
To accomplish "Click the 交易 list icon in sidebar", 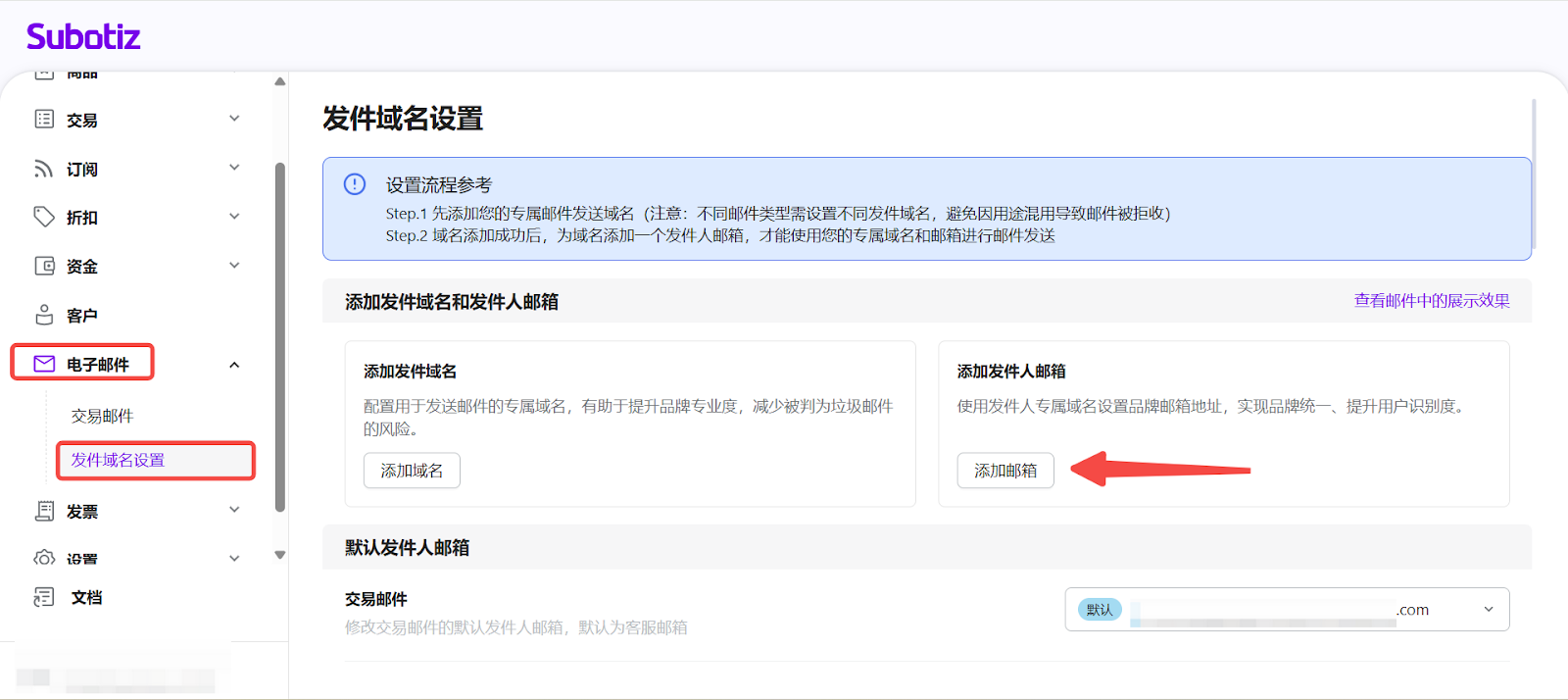I will [44, 120].
